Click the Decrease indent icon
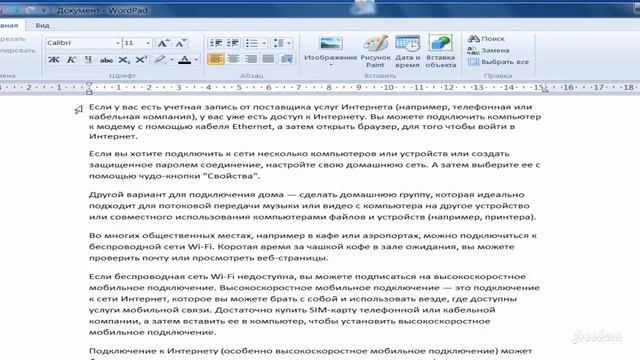 pos(216,43)
